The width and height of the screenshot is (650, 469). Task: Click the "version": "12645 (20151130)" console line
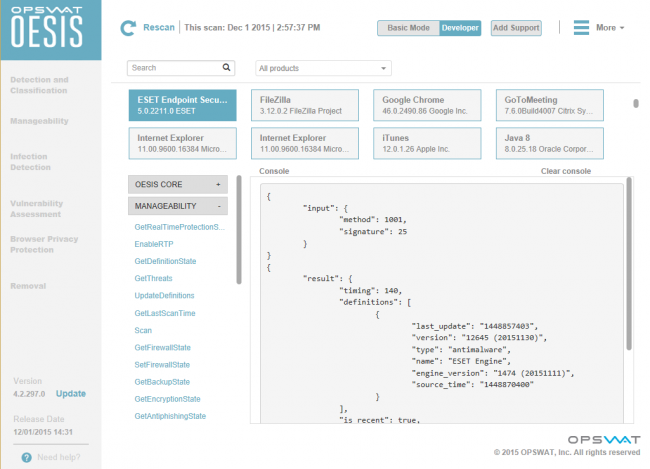[x=479, y=338]
